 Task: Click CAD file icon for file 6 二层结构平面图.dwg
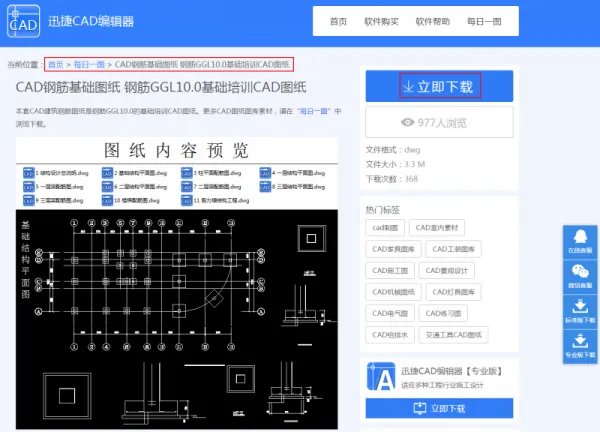[x=108, y=187]
